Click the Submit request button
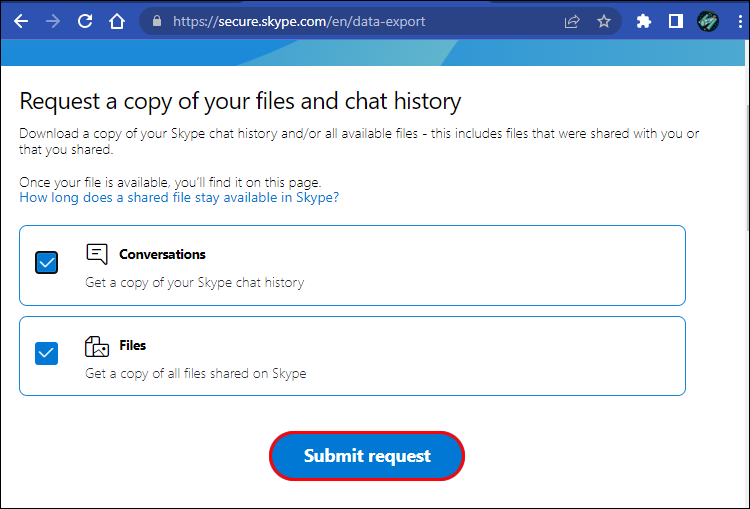This screenshot has width=750, height=509. pos(367,456)
